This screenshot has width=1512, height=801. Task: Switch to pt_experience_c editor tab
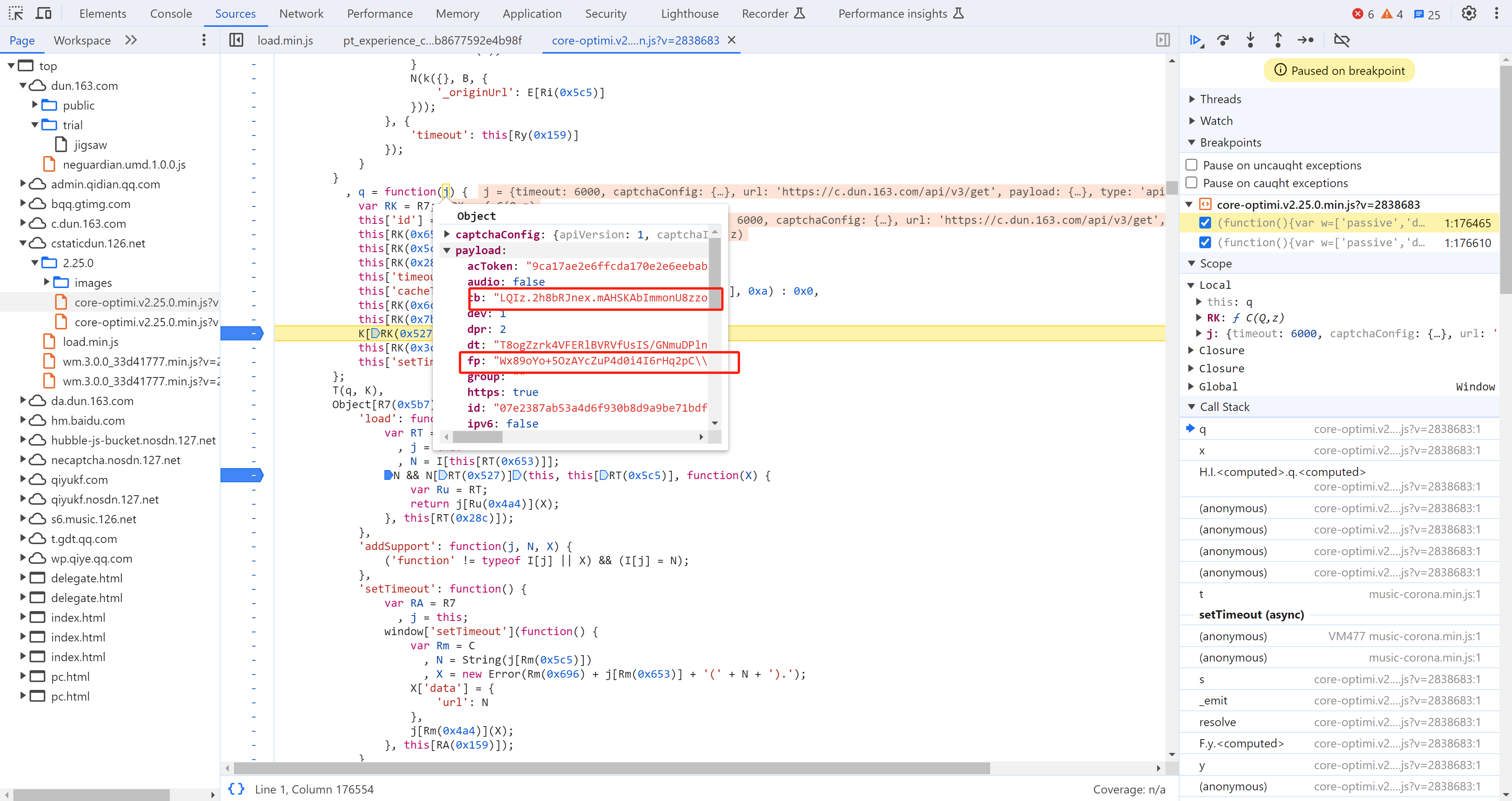pos(432,40)
